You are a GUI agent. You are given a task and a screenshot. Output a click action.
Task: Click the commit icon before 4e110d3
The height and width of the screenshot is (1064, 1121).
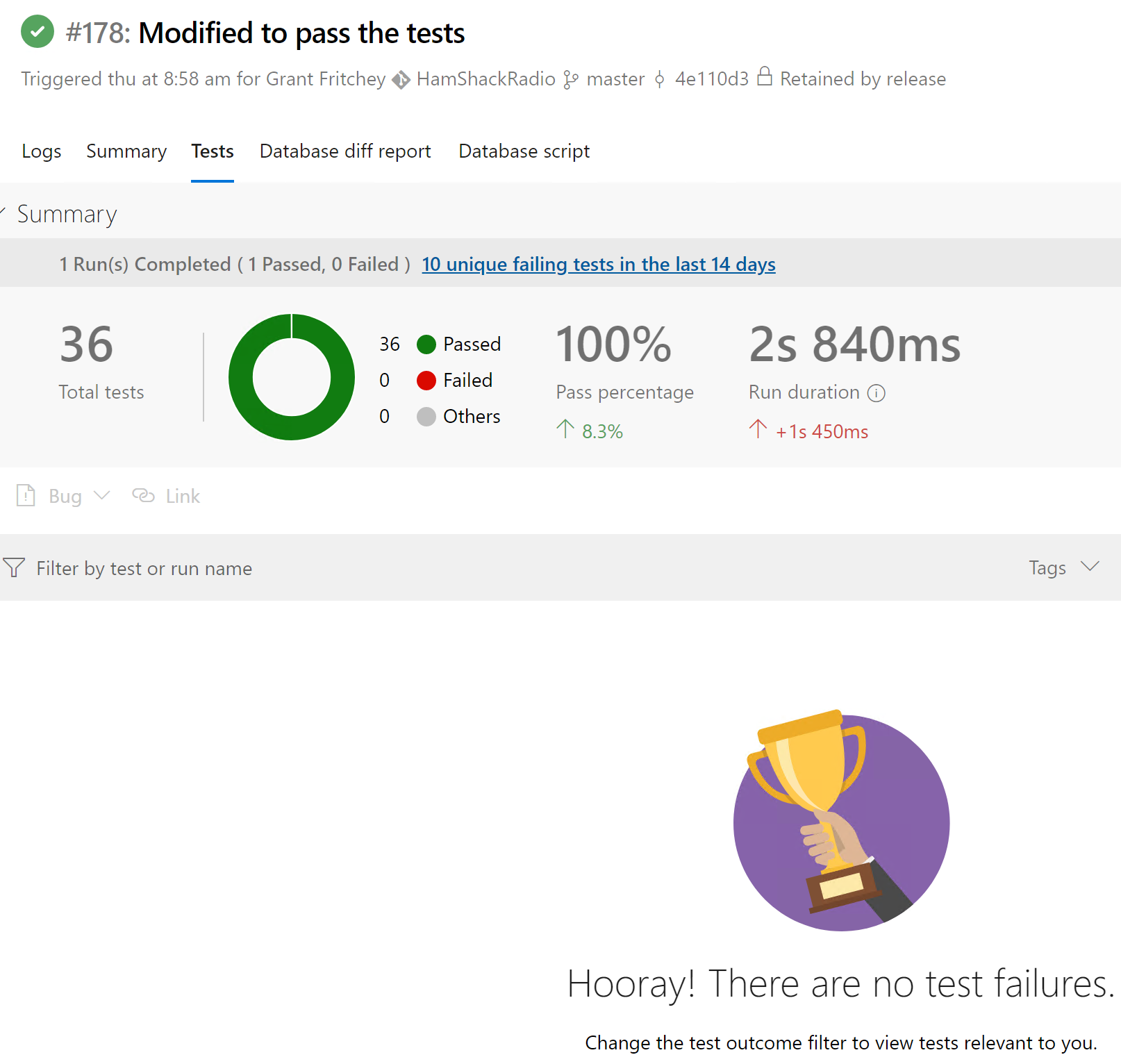[x=658, y=79]
